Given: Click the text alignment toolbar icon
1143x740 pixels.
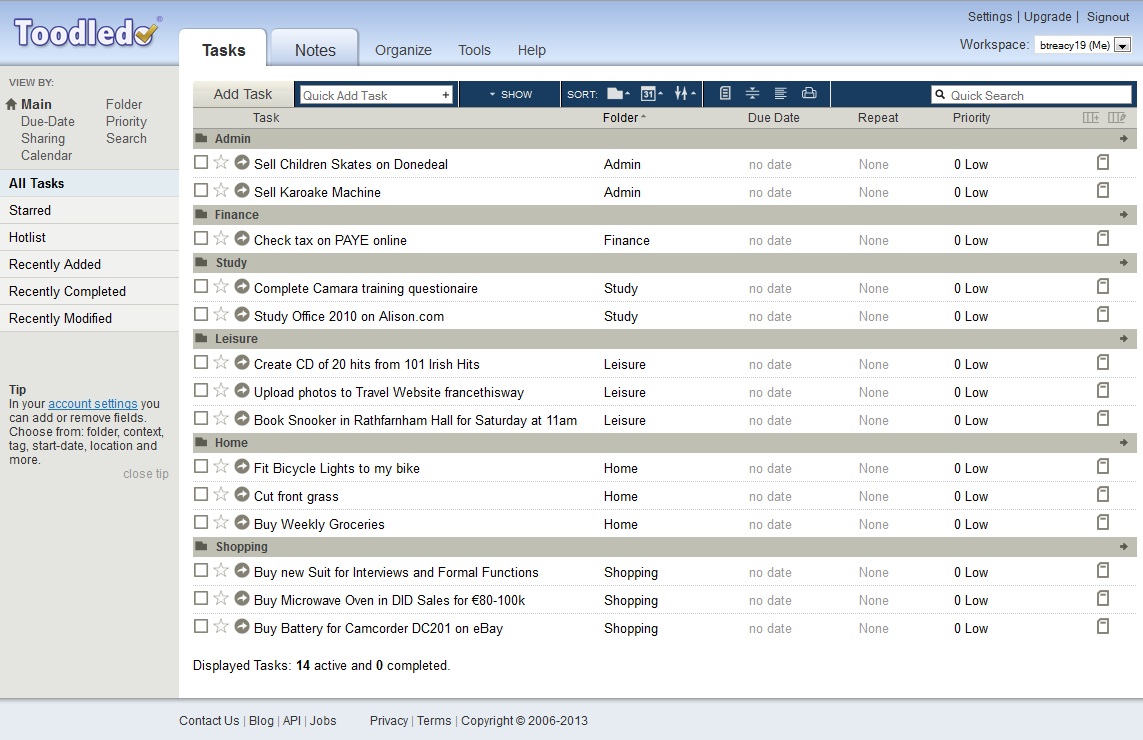Looking at the screenshot, I should [780, 93].
